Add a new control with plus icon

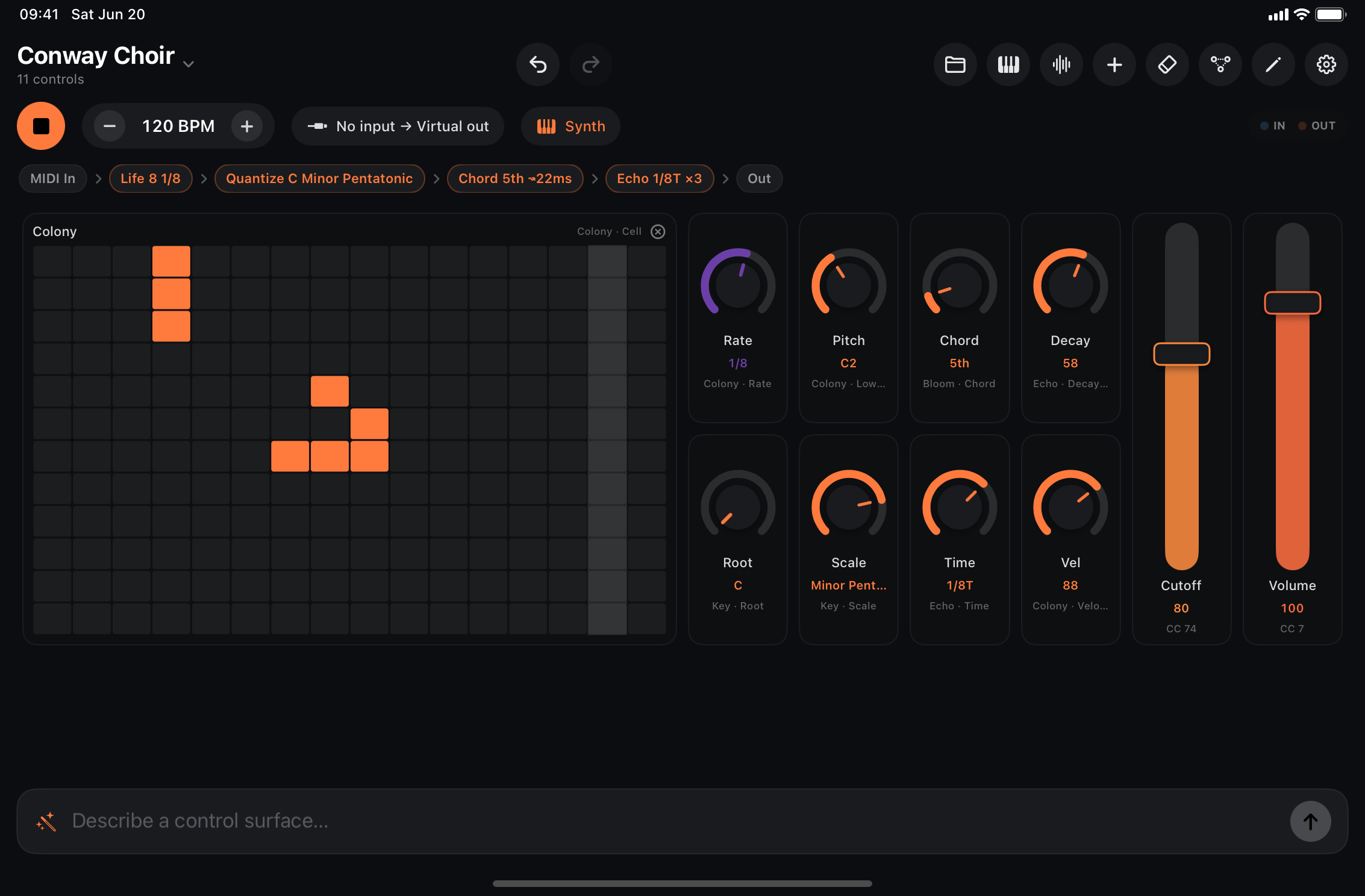click(x=1114, y=64)
